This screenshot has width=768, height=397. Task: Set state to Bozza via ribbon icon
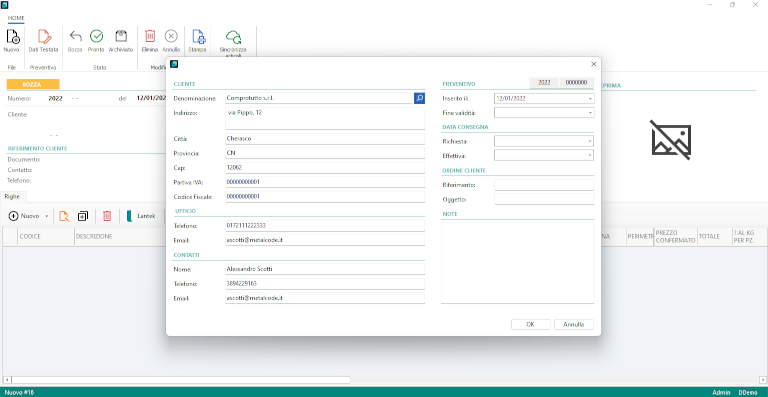(x=75, y=36)
